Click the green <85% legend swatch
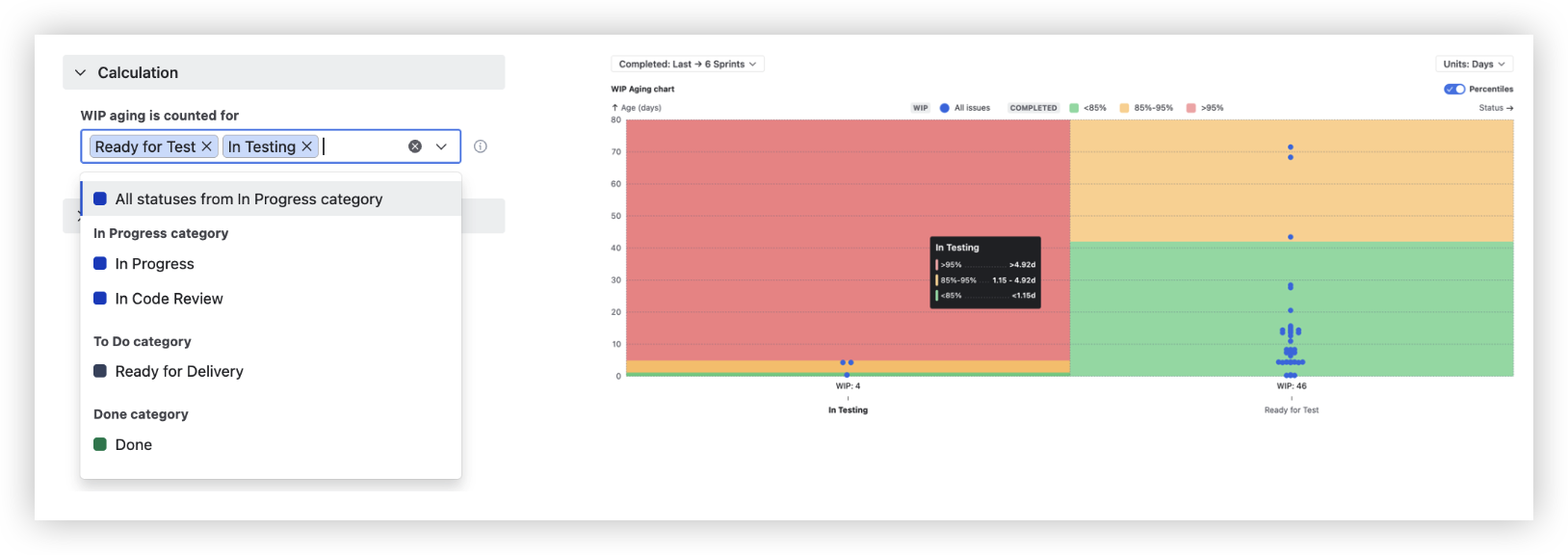This screenshot has height=555, width=1568. (1074, 108)
